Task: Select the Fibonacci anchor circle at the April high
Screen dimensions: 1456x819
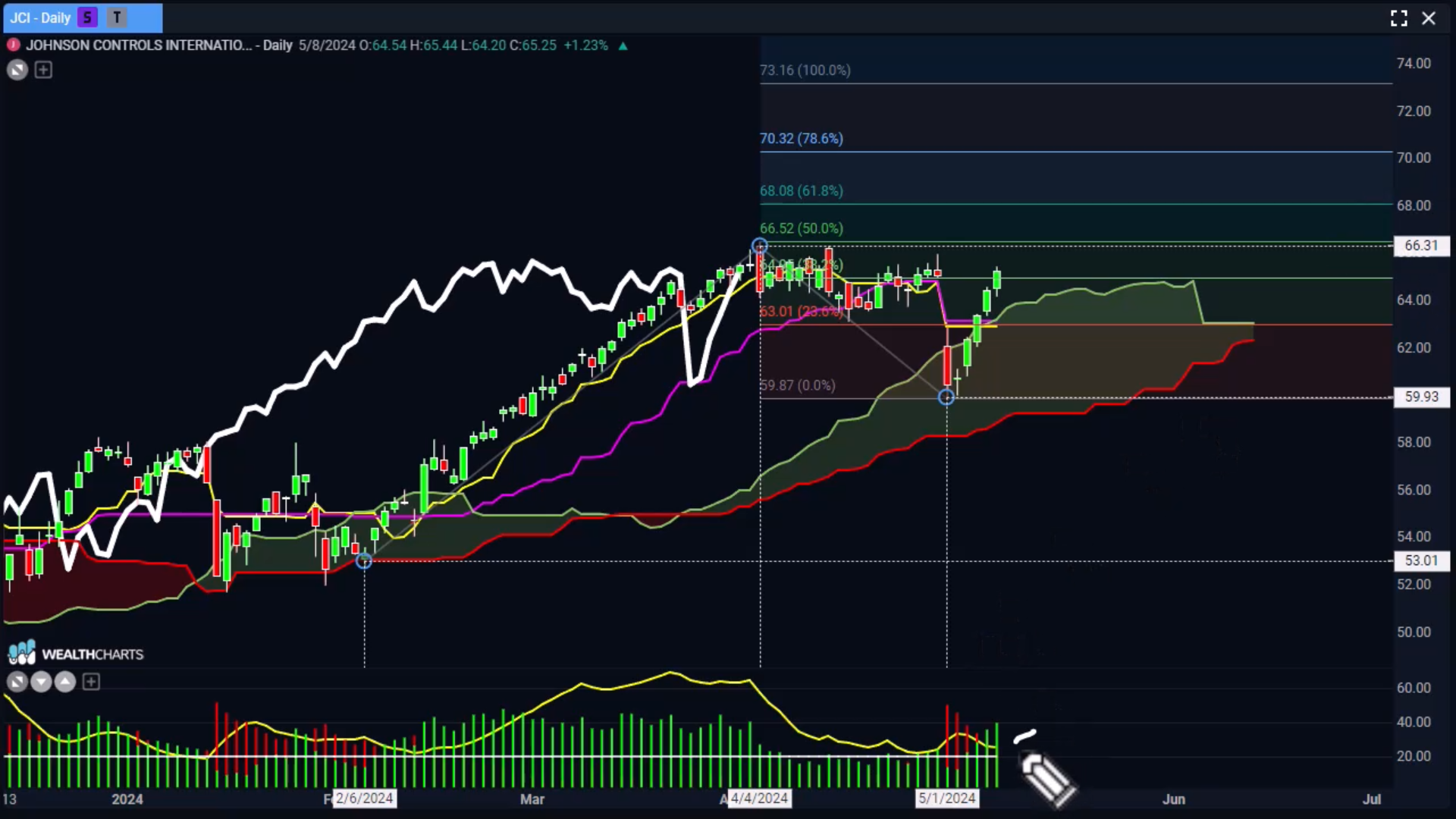Action: coord(760,246)
